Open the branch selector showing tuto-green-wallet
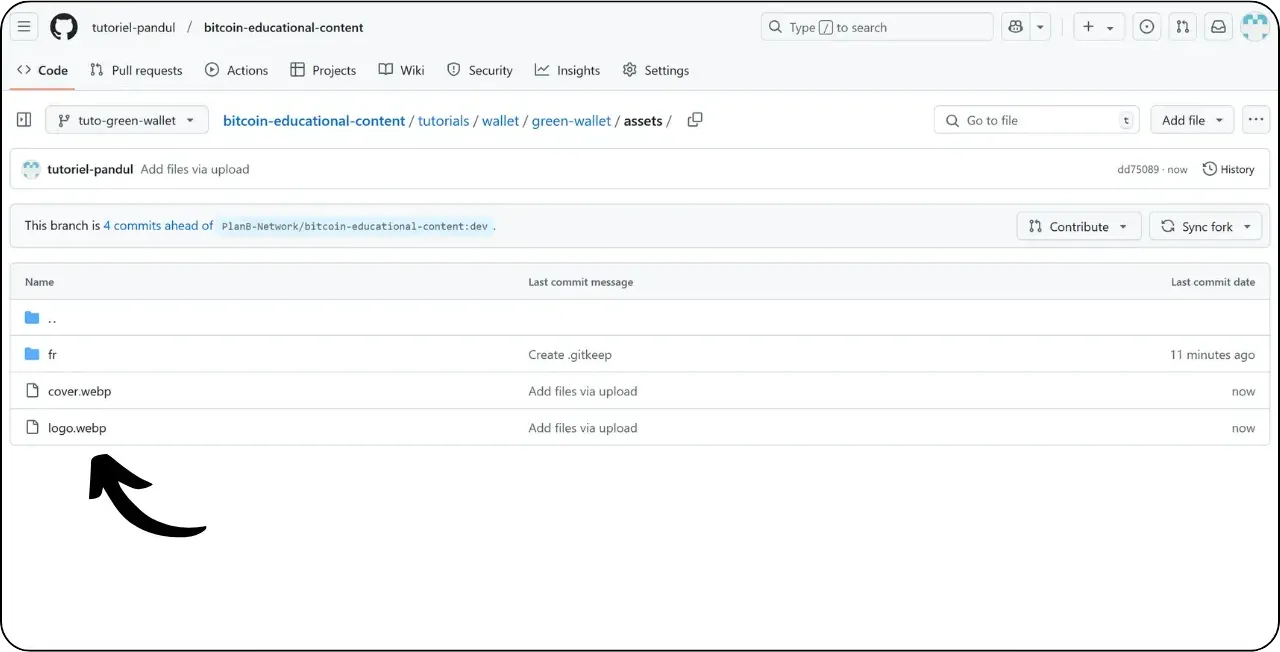The width and height of the screenshot is (1280, 652). tap(126, 119)
